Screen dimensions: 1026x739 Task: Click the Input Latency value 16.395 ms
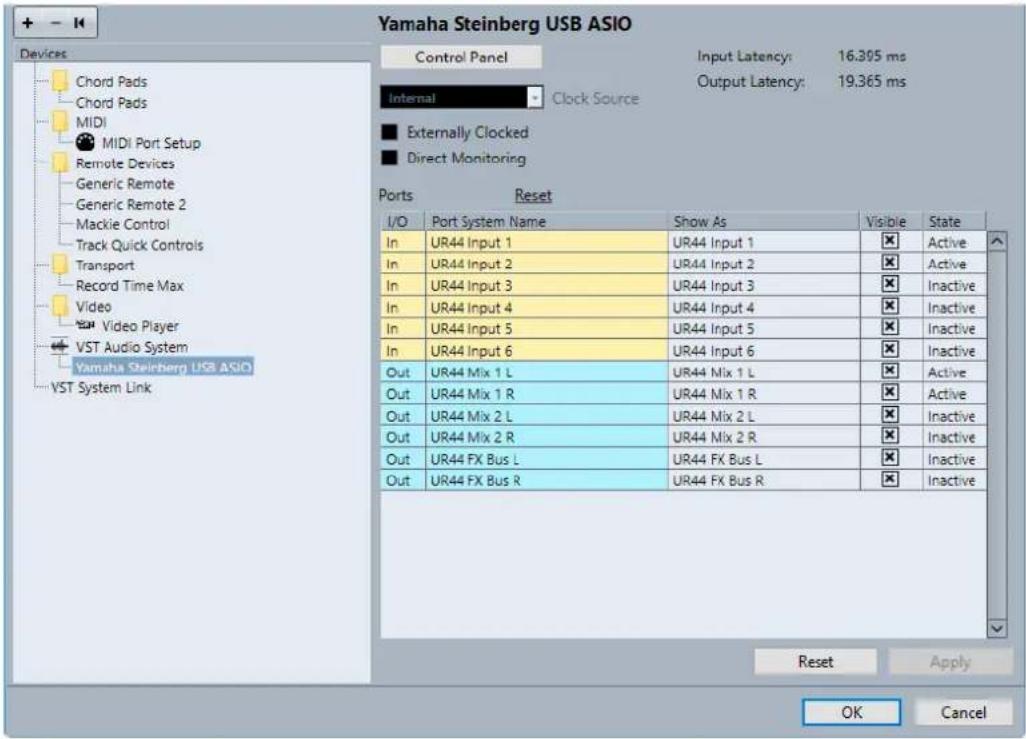click(872, 56)
